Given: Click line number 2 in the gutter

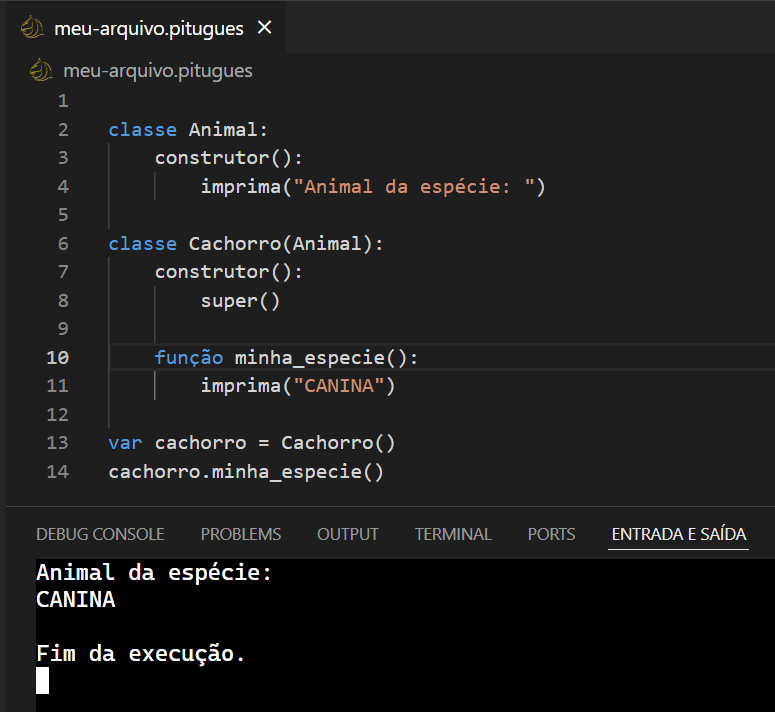Looking at the screenshot, I should tap(63, 130).
